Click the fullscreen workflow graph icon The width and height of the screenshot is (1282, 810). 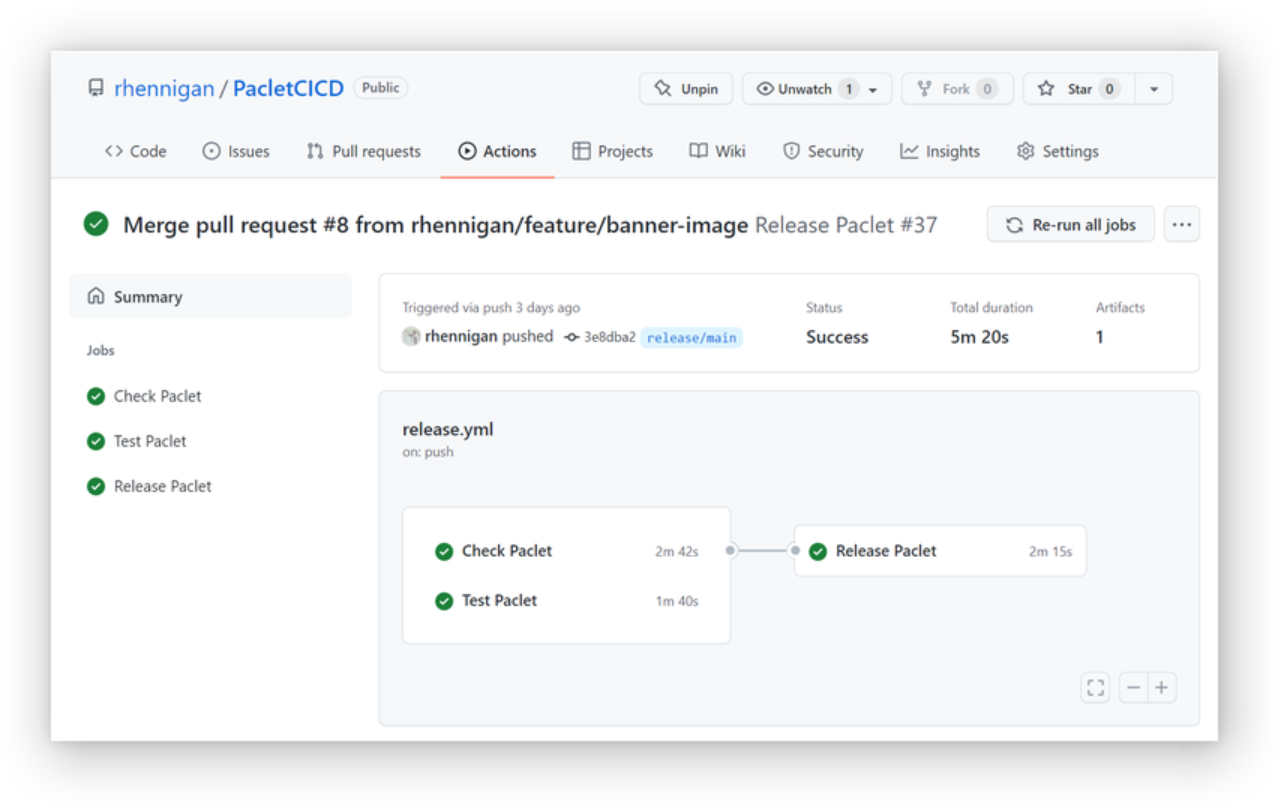tap(1095, 687)
